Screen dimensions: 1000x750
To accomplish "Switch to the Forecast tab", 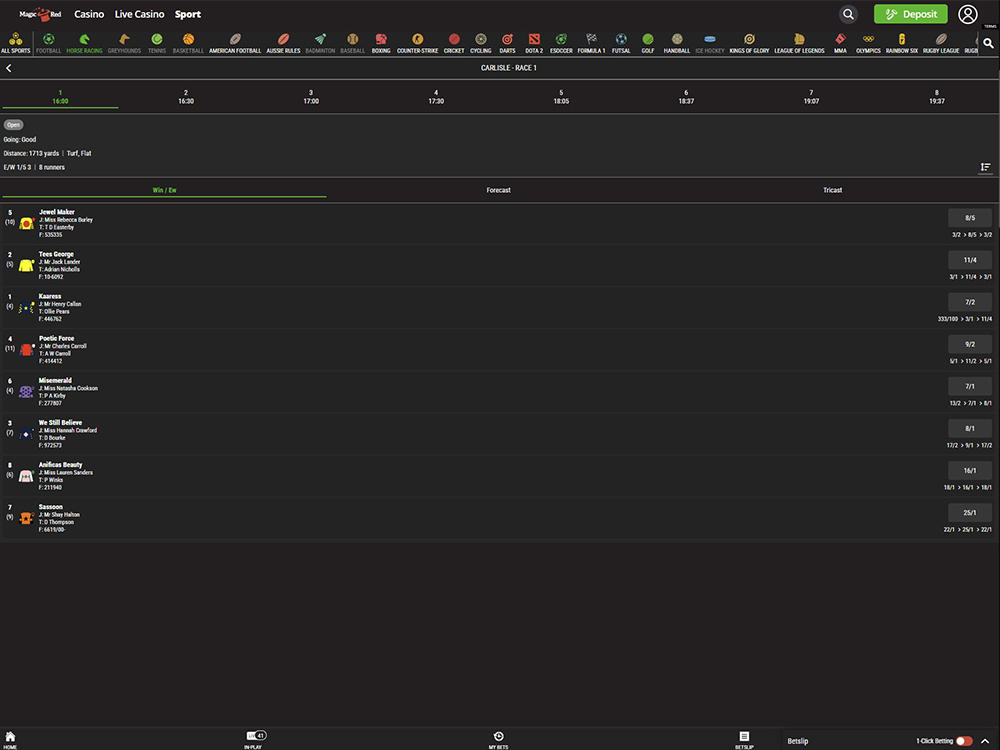I will click(498, 190).
